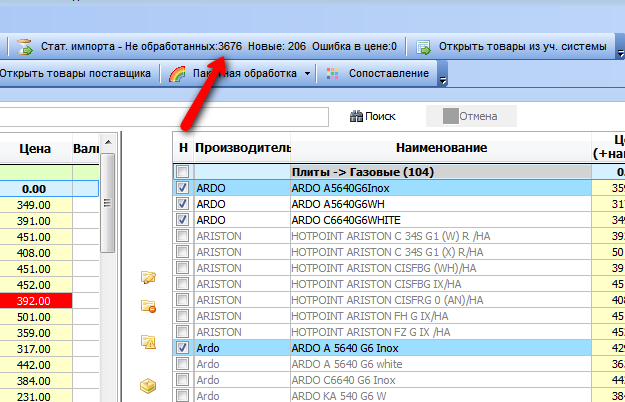Uncheck ARDO A5640G6WH checkbox
The height and width of the screenshot is (402, 625).
coord(183,204)
